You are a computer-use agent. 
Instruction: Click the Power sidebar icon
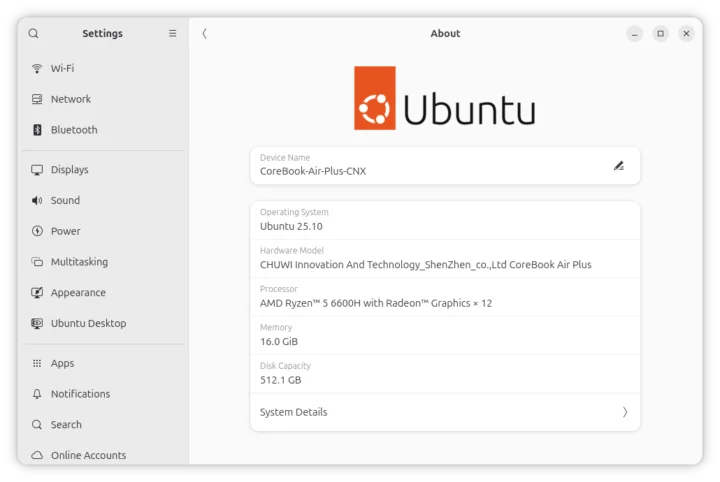37,231
